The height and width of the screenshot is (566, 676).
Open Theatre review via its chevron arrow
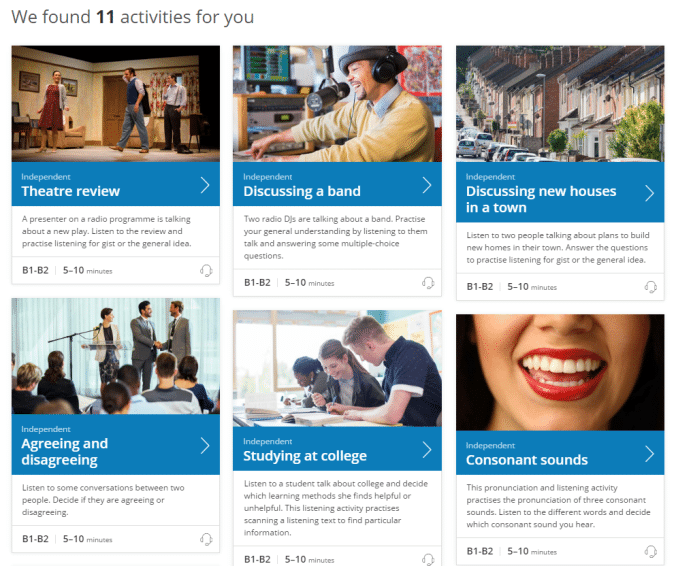[205, 185]
